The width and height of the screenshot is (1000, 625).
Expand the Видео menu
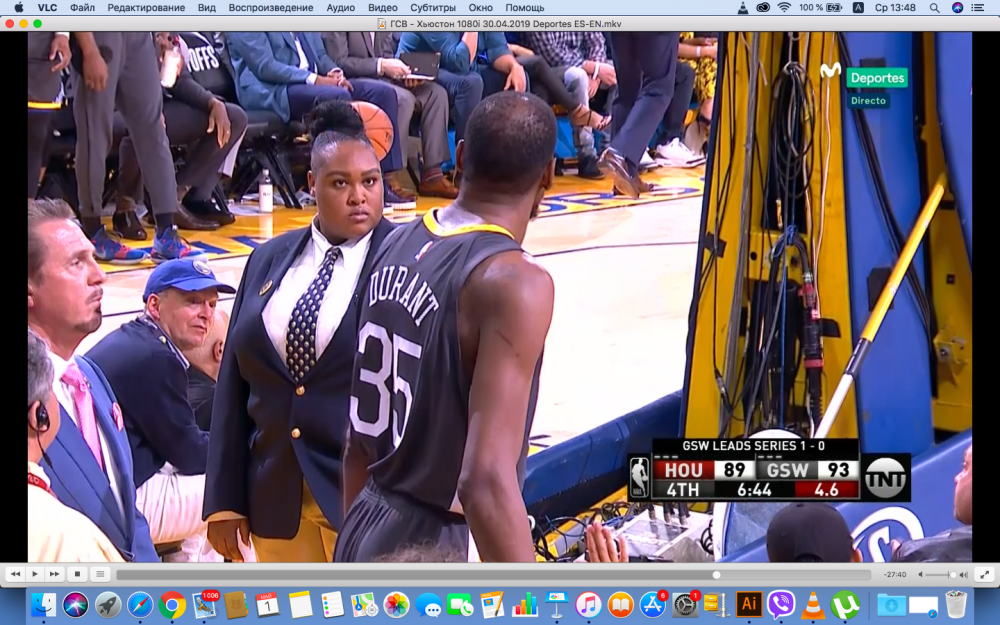[383, 7]
